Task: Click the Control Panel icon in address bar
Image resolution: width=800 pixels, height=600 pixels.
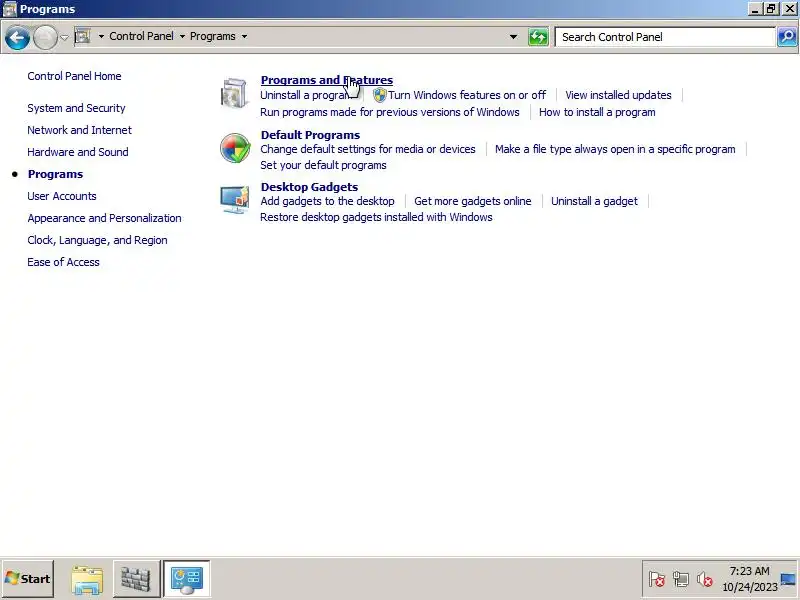Action: click(83, 36)
